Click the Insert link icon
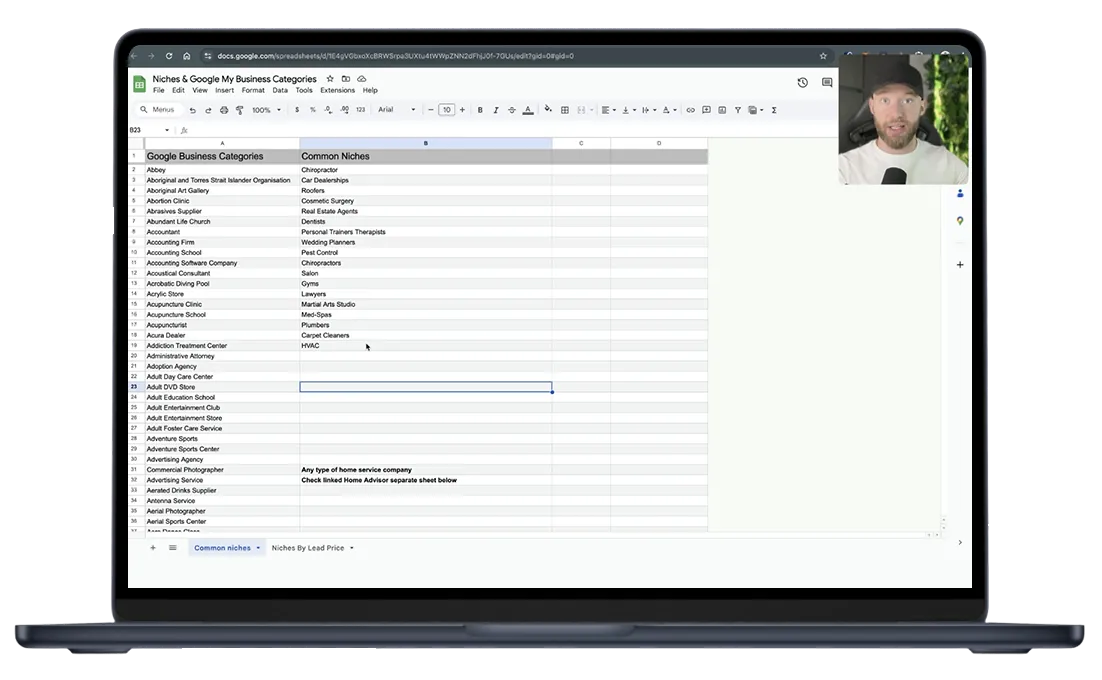The image size is (1102, 680). (690, 110)
